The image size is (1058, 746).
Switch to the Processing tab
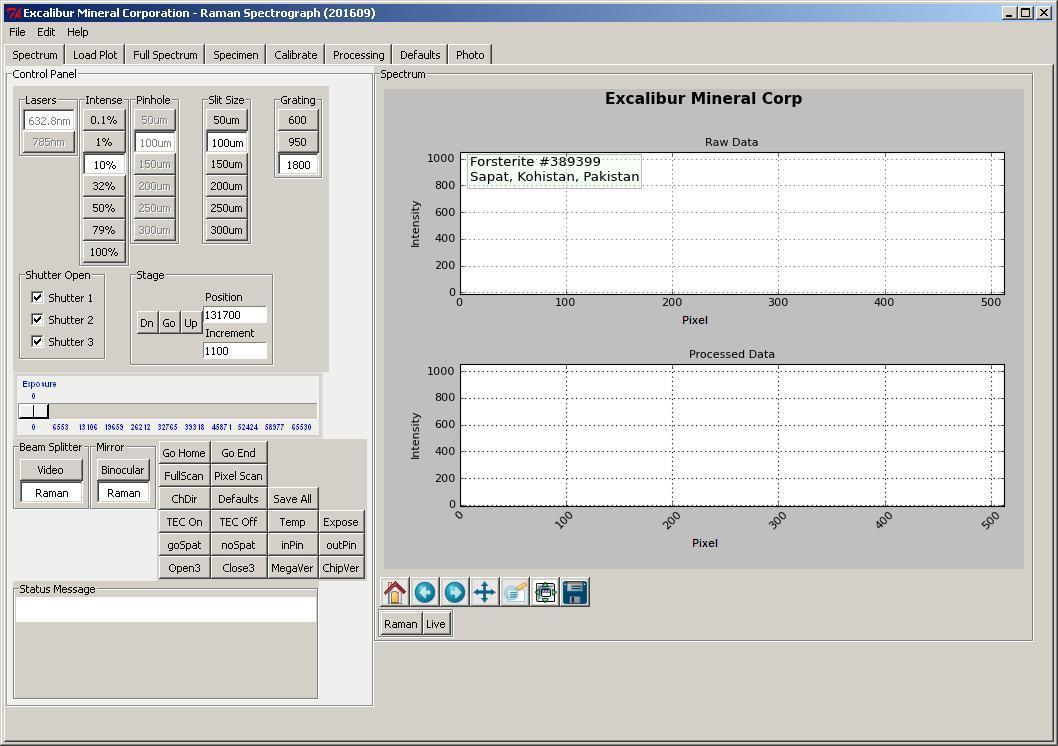pyautogui.click(x=358, y=55)
